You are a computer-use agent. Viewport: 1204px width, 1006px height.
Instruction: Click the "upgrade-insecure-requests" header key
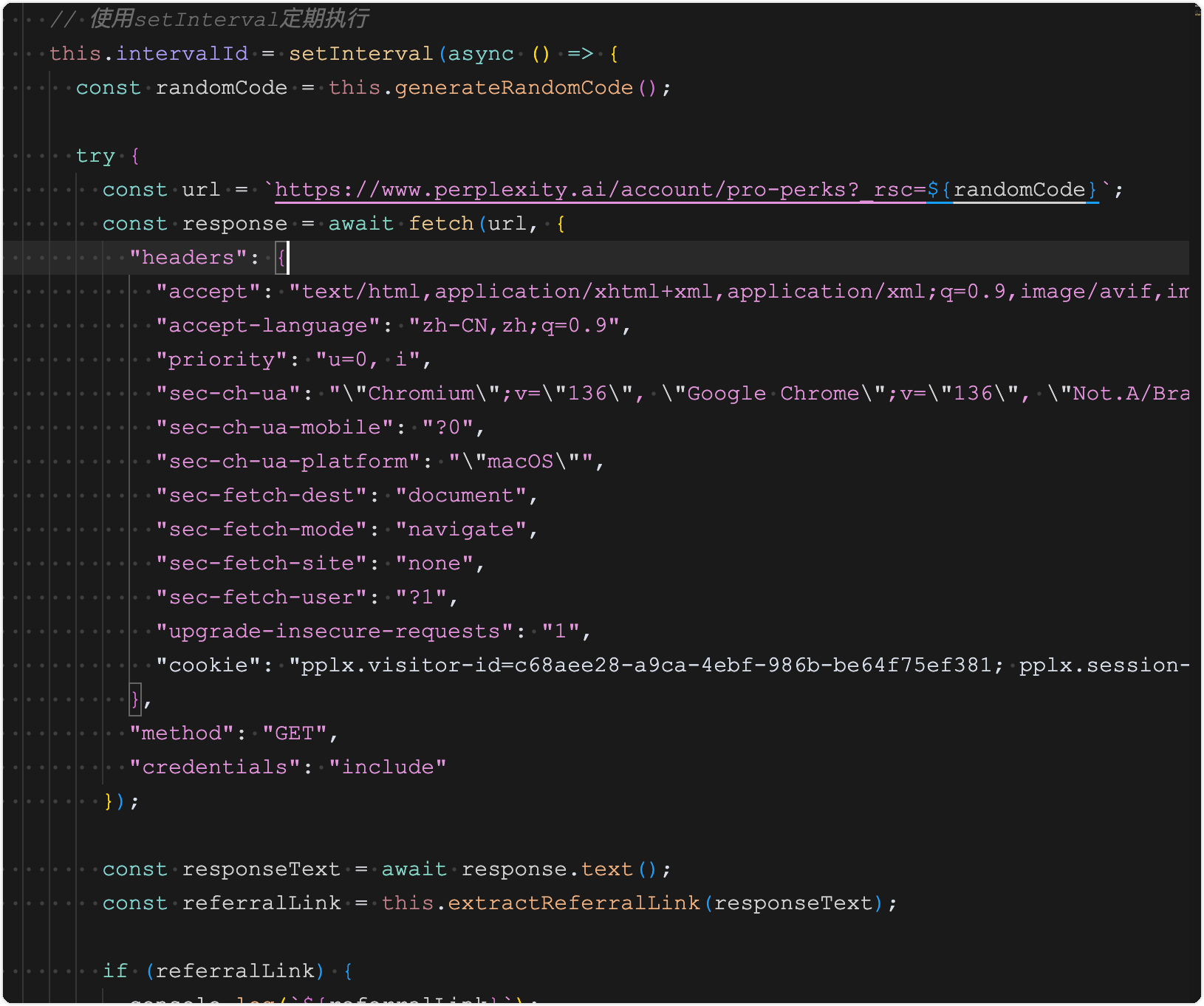335,632
